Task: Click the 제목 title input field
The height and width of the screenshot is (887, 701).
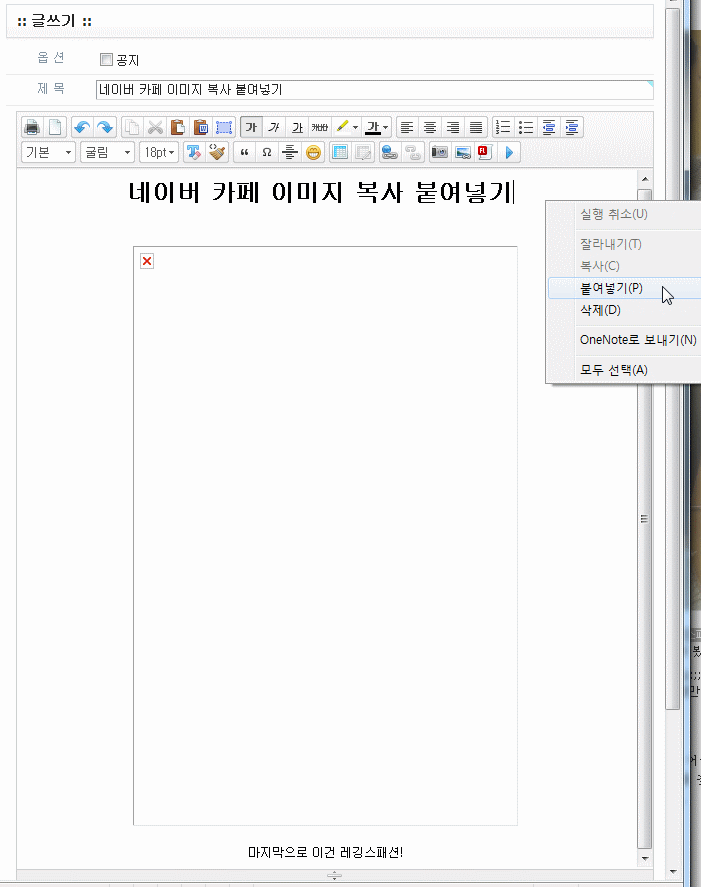Action: click(x=374, y=90)
